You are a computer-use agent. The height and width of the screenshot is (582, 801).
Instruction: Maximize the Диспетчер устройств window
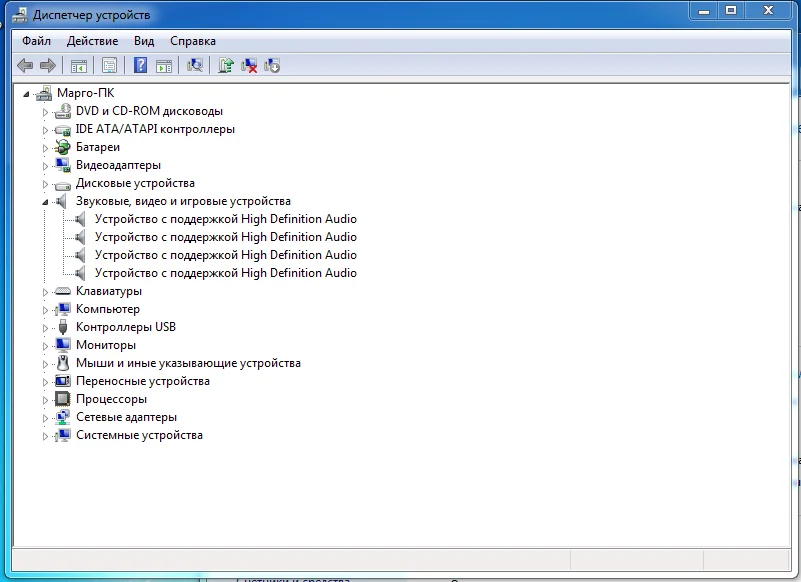(x=731, y=11)
